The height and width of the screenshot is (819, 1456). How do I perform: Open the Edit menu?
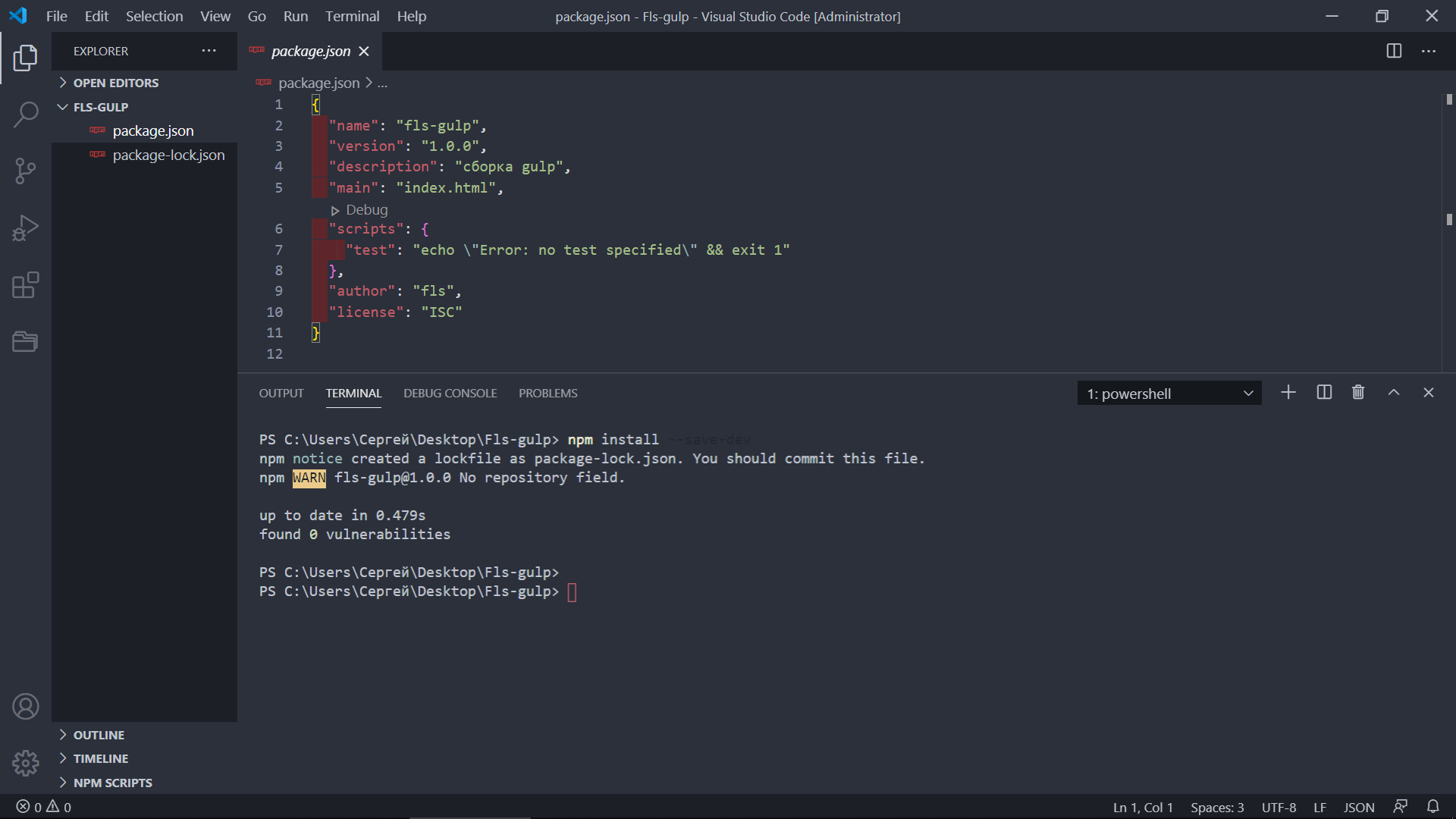[x=96, y=16]
